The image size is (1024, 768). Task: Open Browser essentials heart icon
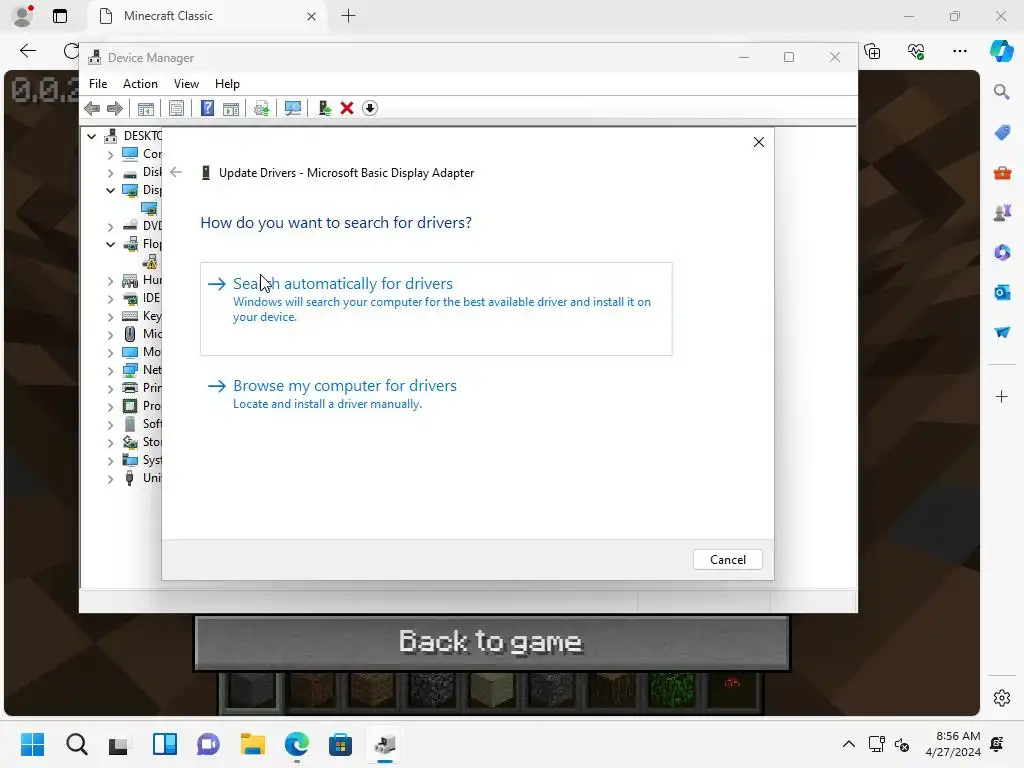pyautogui.click(x=916, y=51)
